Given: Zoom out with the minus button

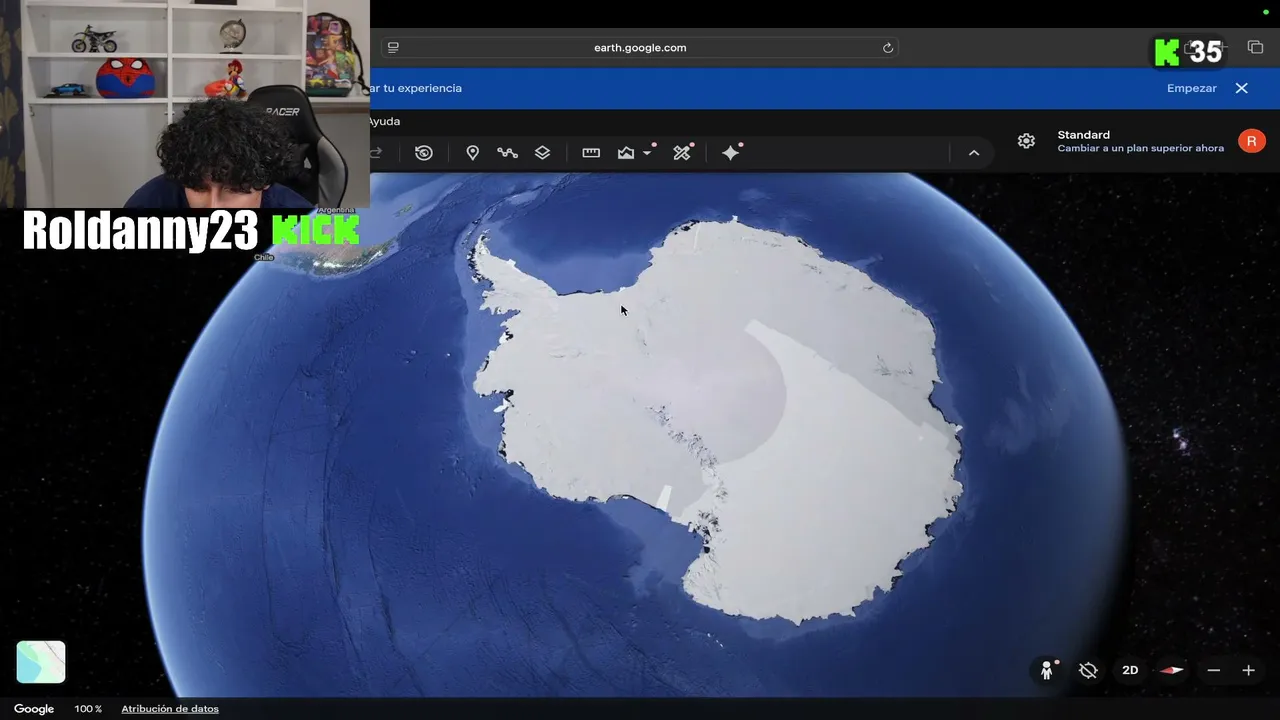Looking at the screenshot, I should point(1213,670).
